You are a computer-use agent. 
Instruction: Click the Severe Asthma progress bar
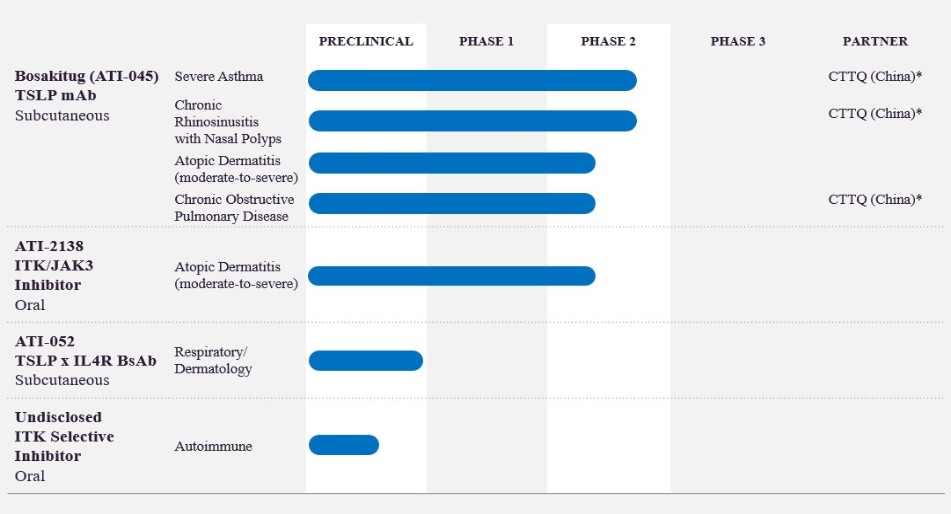[472, 80]
